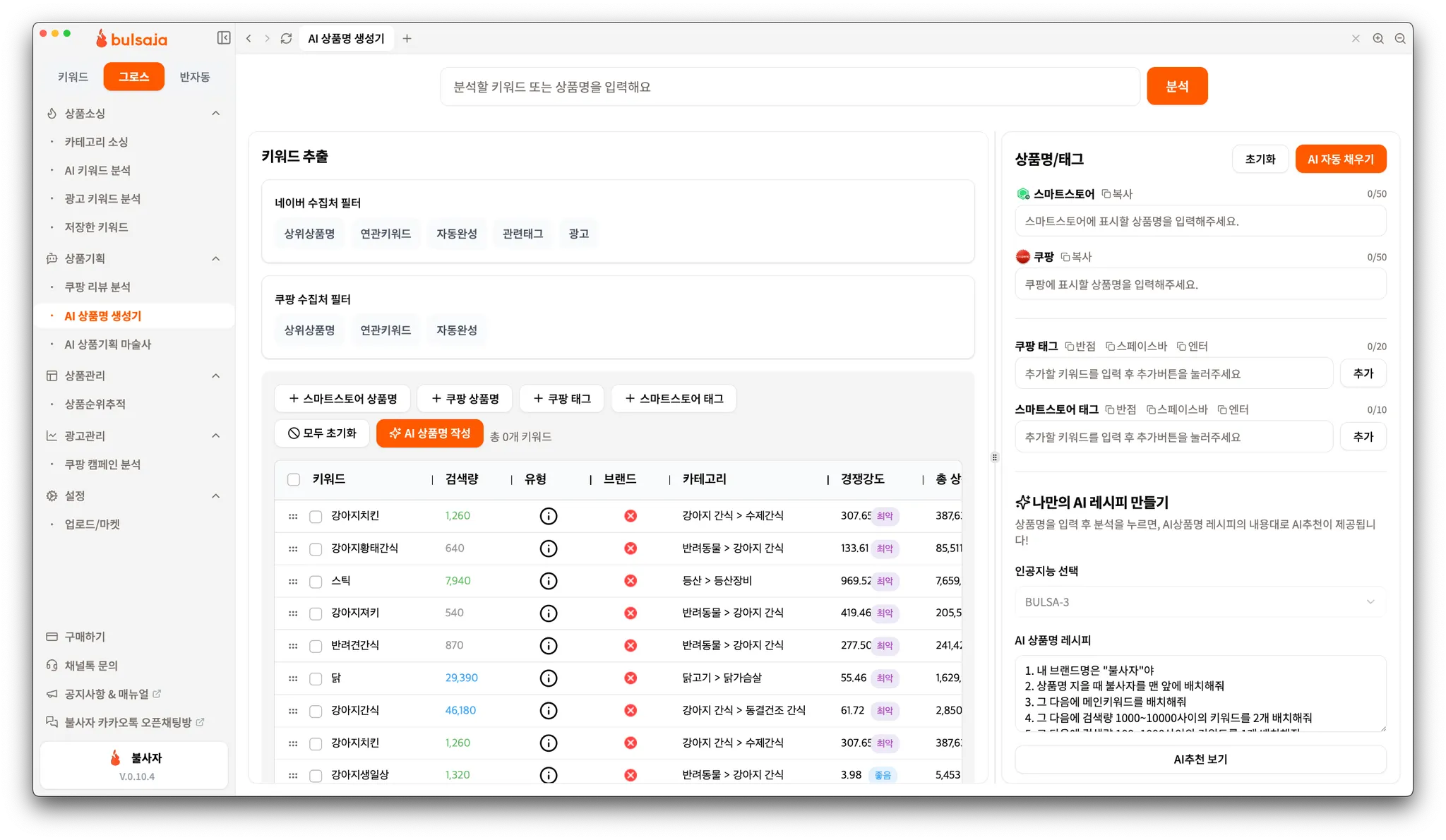Click the keyword analysis search field

tap(789, 86)
